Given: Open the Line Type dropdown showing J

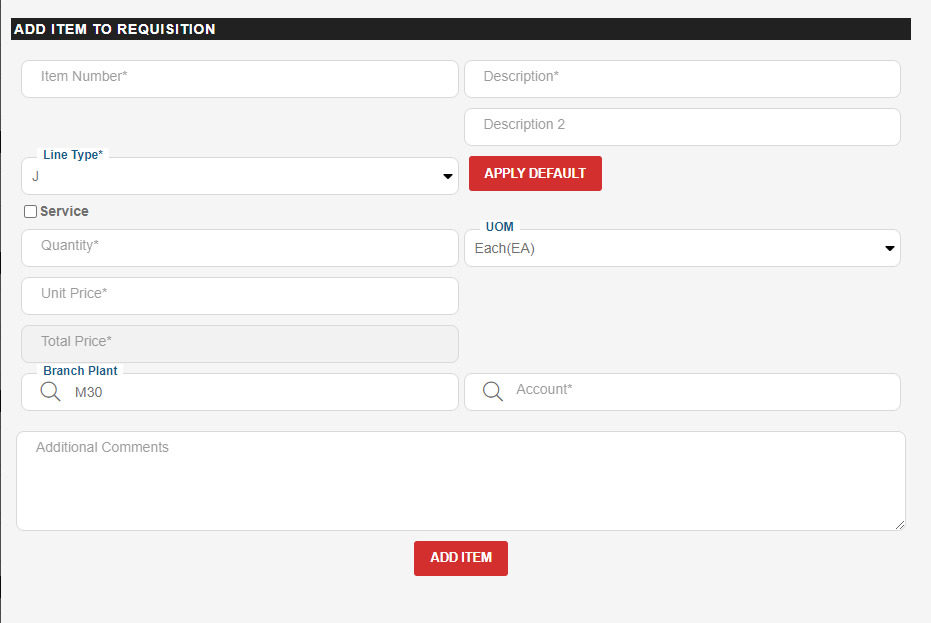Looking at the screenshot, I should [x=239, y=177].
